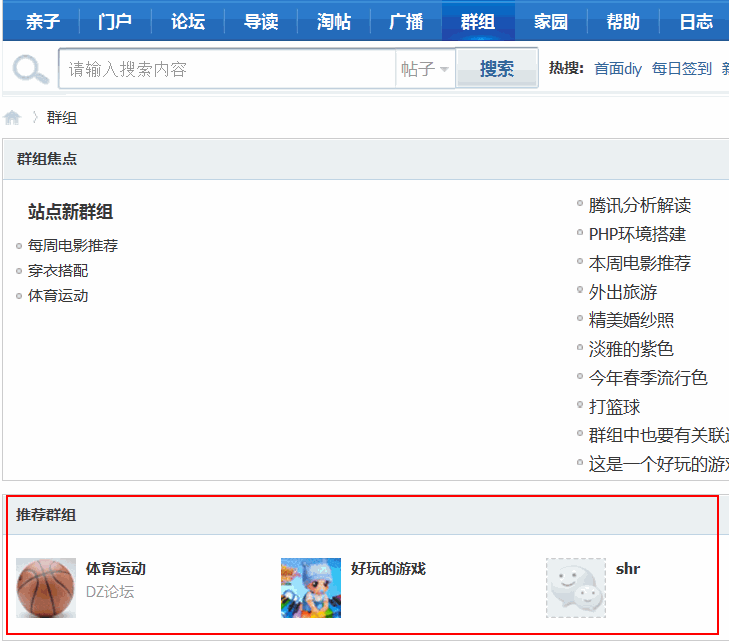
Task: Open the 淘帖 navigation tab
Action: (333, 21)
